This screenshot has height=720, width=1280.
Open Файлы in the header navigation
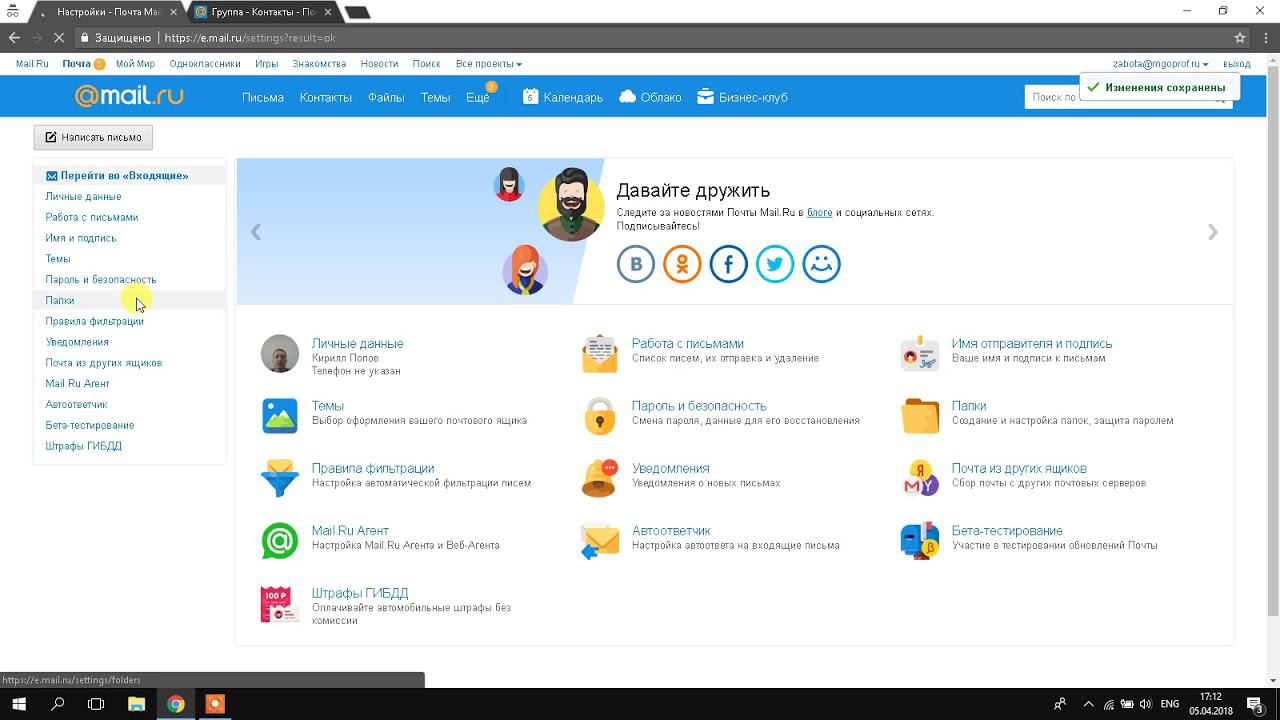click(386, 97)
